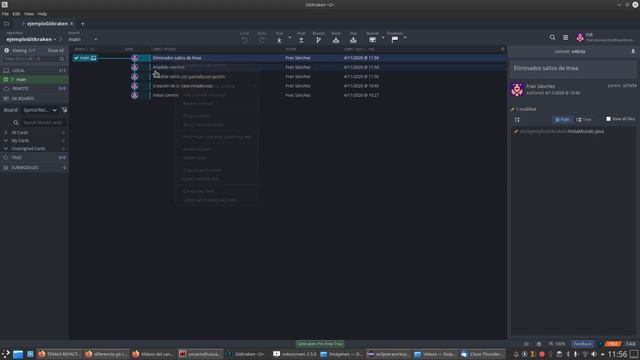The image size is (640, 360).
Task: Click the sort files icon
Action: tap(517, 120)
